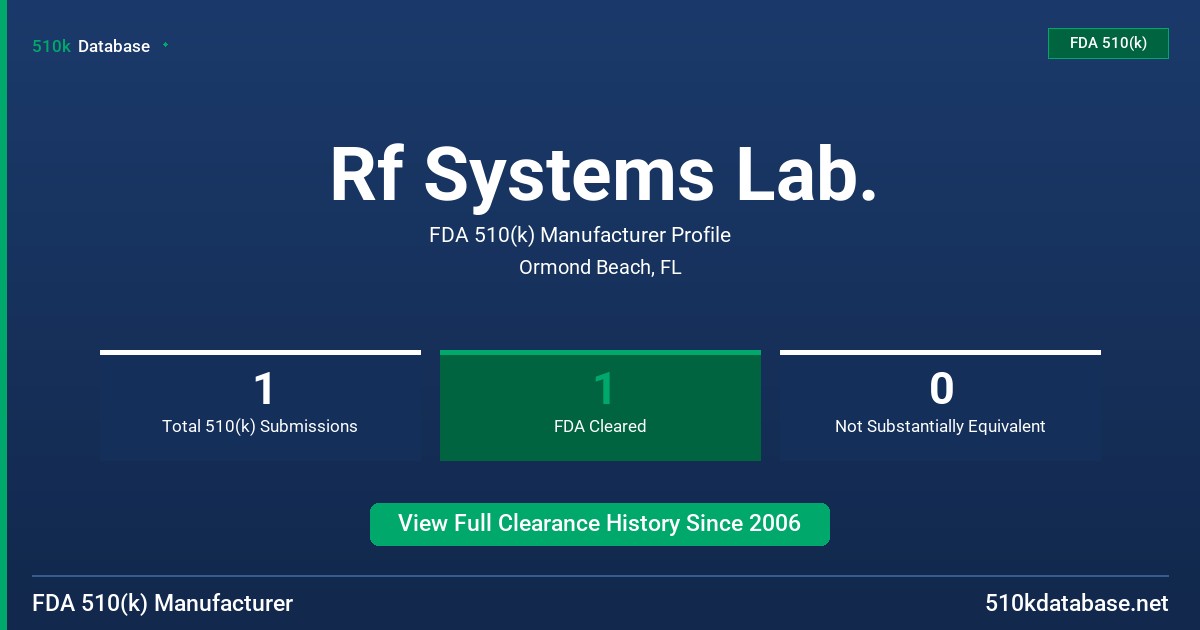
Task: Click the 510k Database logo text
Action: click(x=91, y=46)
